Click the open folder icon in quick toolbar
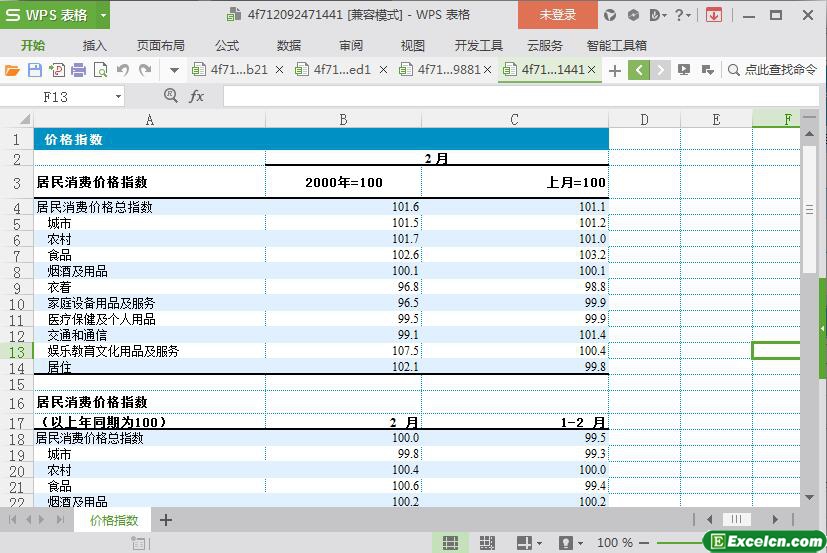This screenshot has height=553, width=827. pos(12,70)
